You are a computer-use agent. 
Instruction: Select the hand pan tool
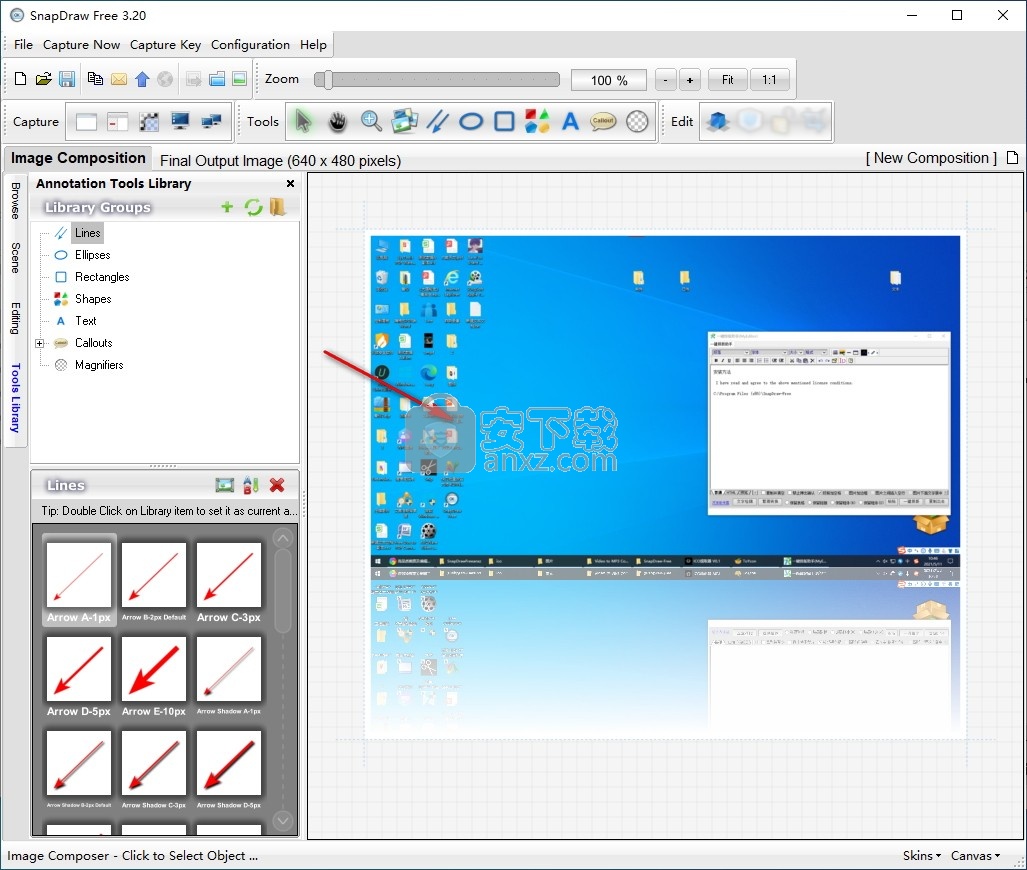[x=337, y=121]
